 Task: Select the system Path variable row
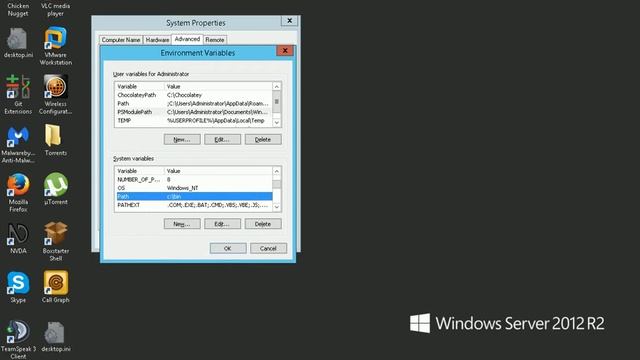194,196
